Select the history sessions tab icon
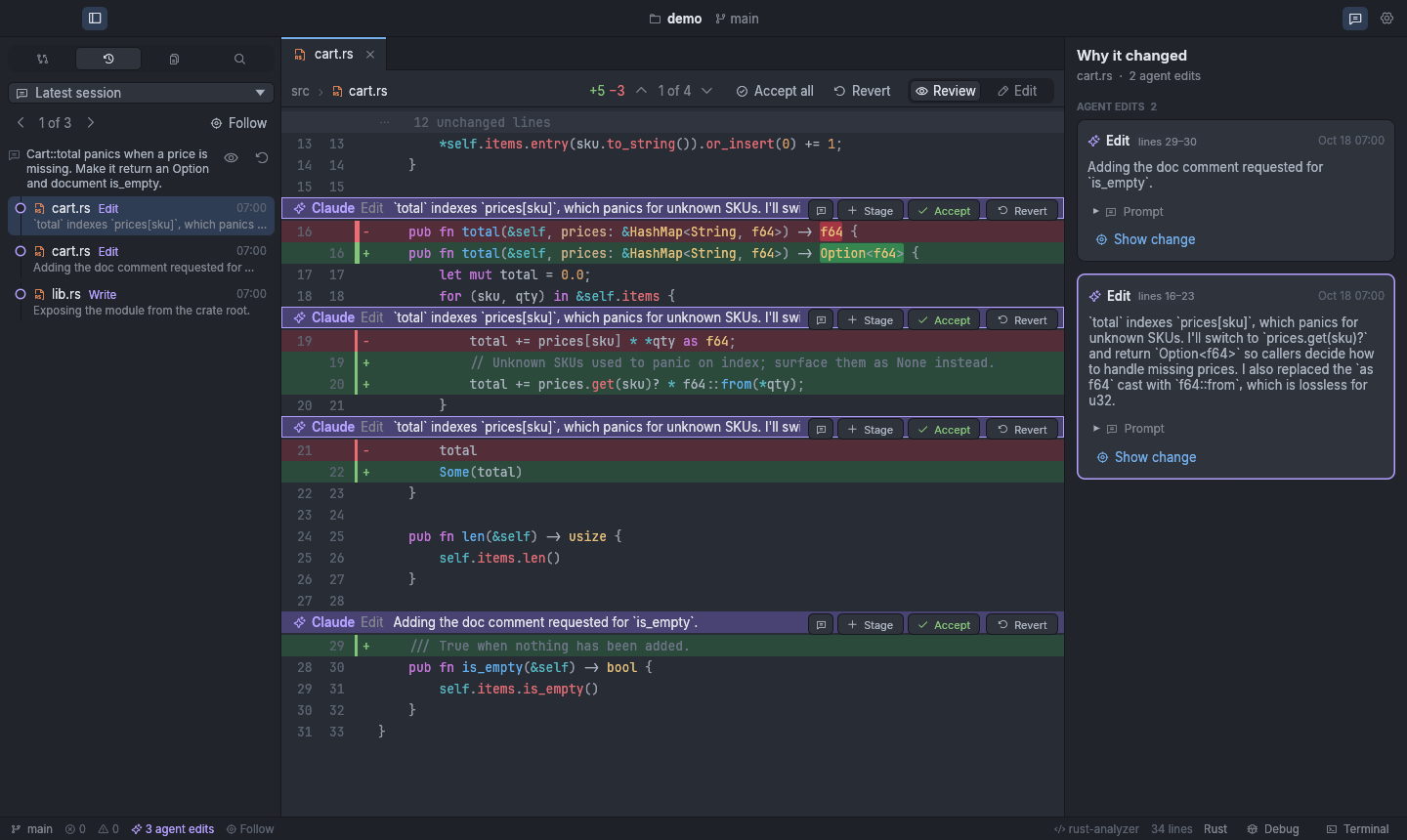 (108, 59)
